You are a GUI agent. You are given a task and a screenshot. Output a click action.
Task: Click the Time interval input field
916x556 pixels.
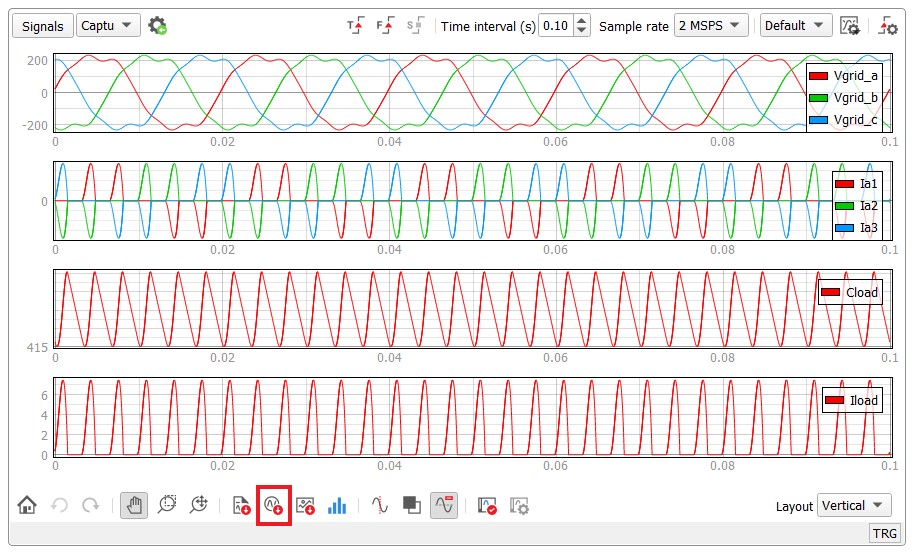pyautogui.click(x=555, y=26)
